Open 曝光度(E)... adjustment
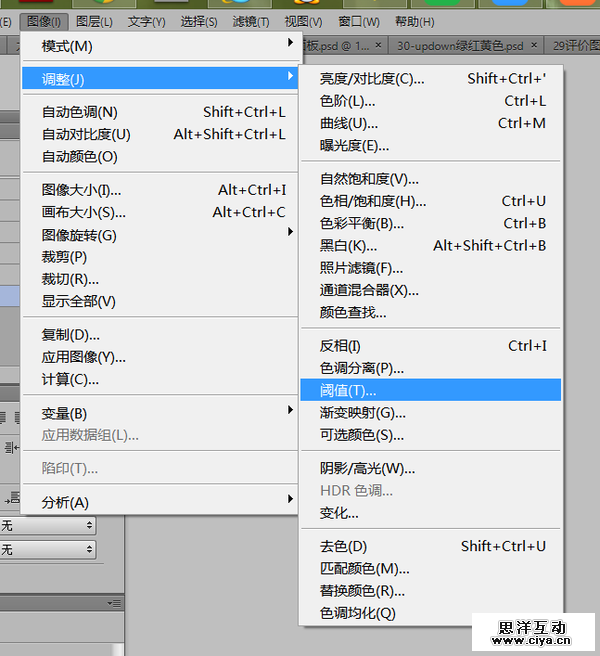Viewport: 600px width, 656px height. pos(431,146)
